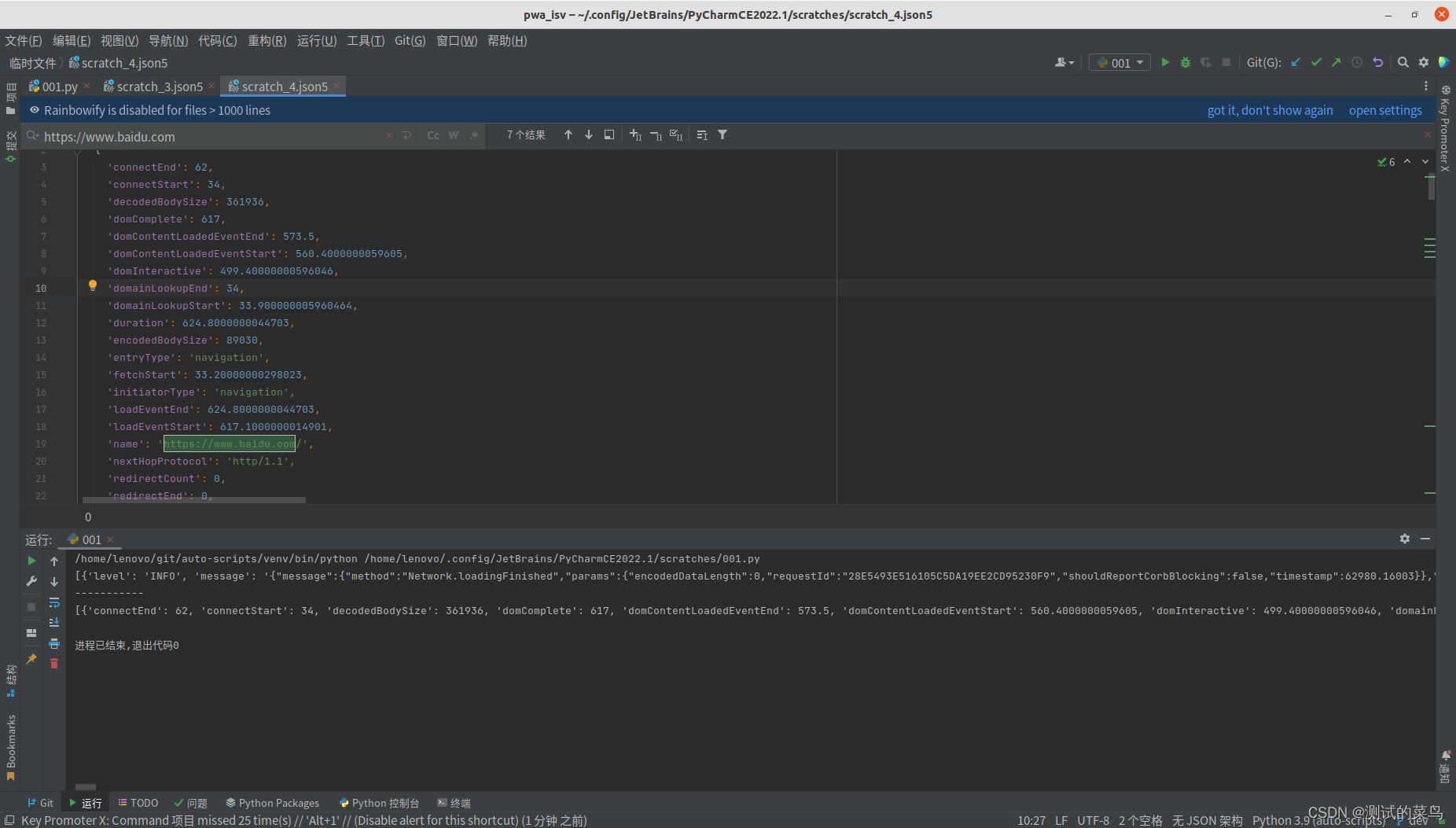The width and height of the screenshot is (1456, 828).
Task: Toggle regex option in search bar
Action: pyautogui.click(x=474, y=135)
